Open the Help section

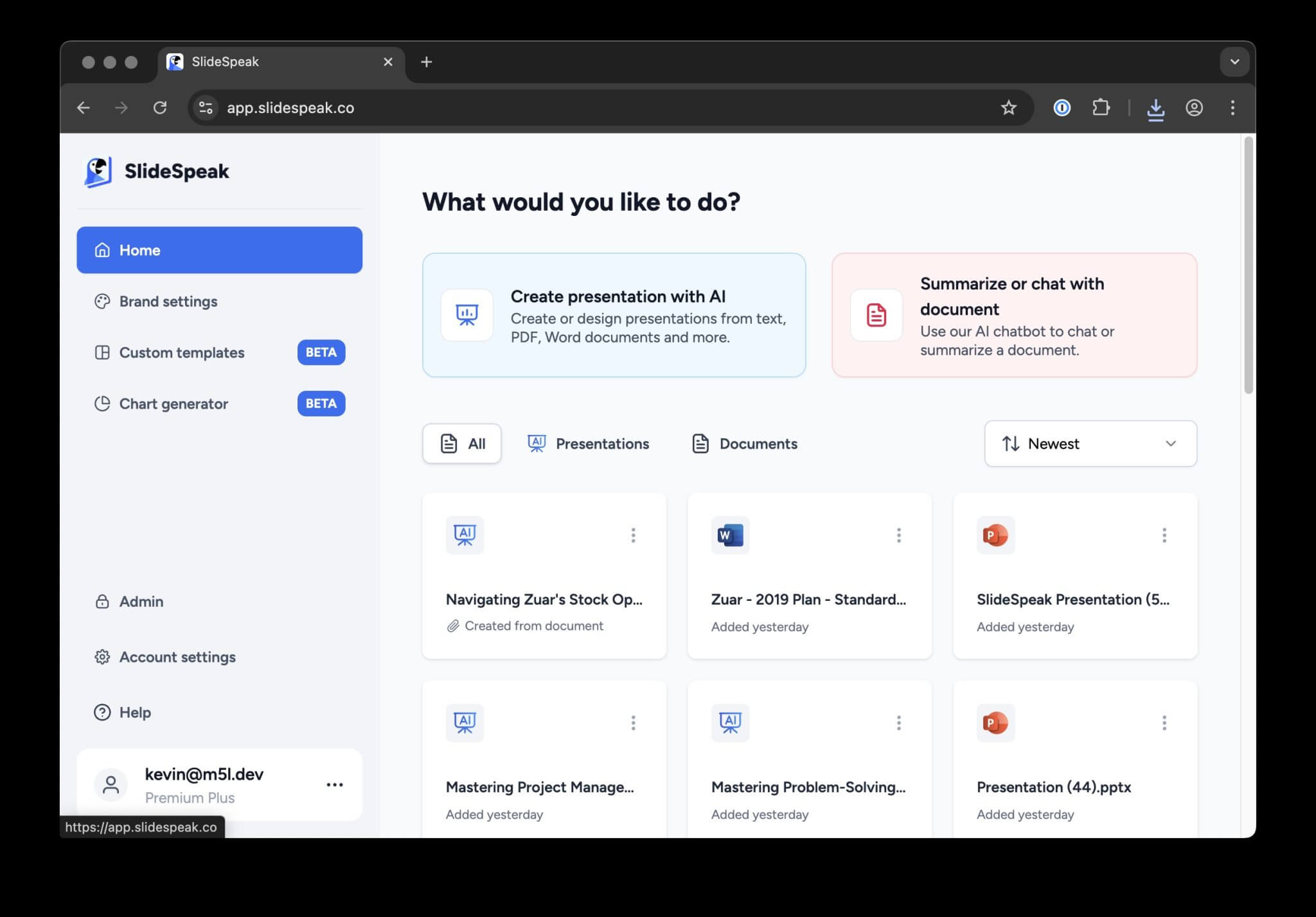coord(134,712)
